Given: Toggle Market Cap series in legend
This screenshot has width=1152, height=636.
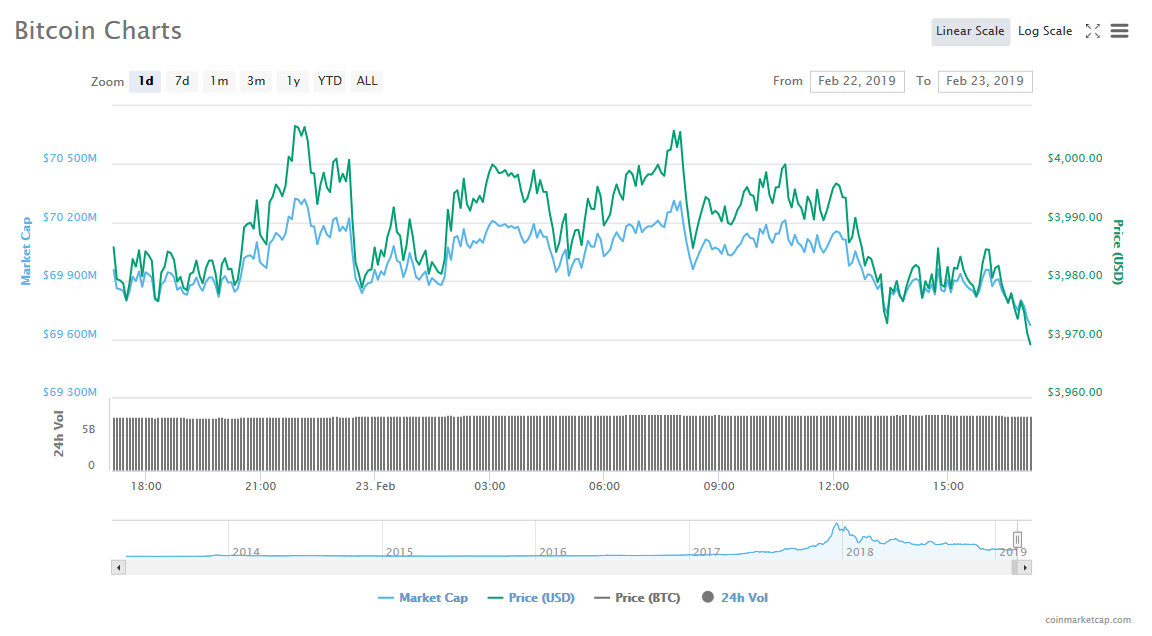Looking at the screenshot, I should pos(422,598).
